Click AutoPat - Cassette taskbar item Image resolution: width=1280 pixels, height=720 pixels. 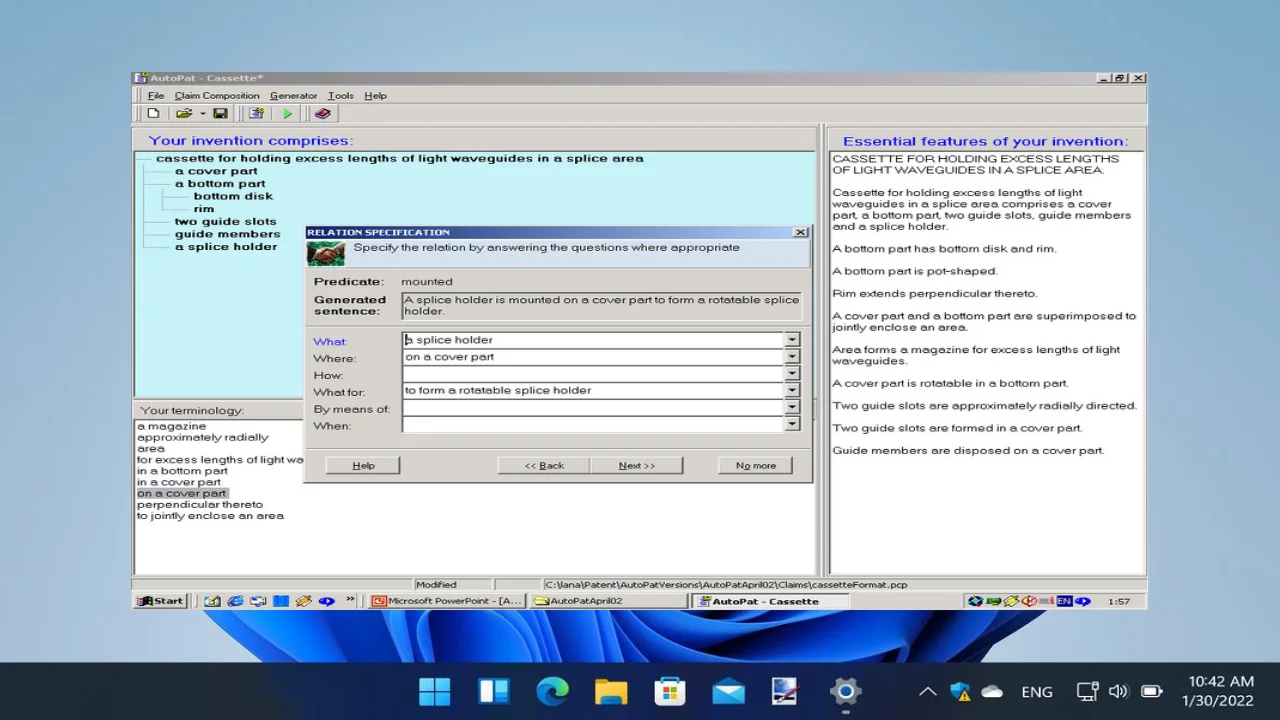(770, 601)
